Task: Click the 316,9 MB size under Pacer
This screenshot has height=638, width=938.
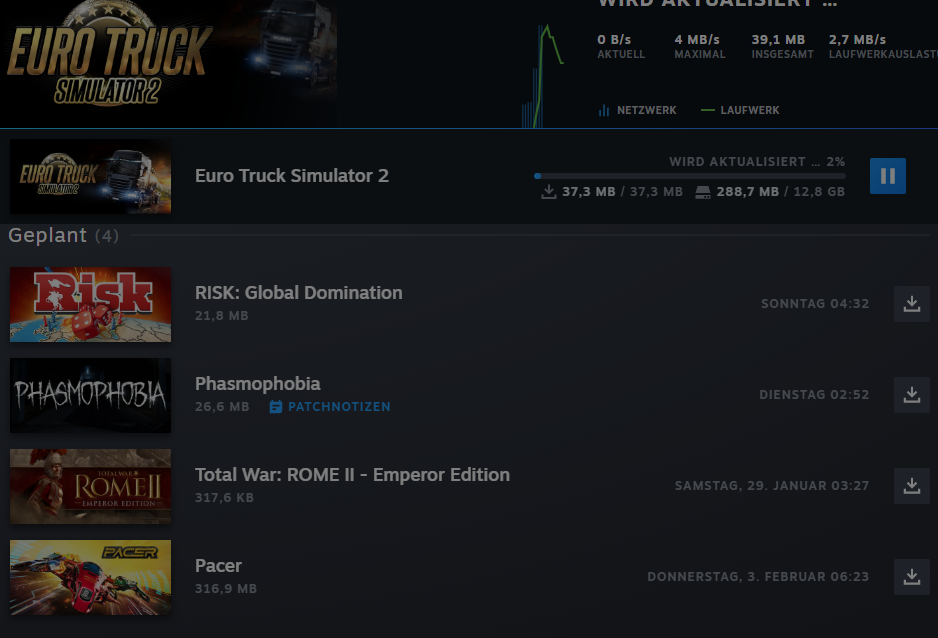Action: point(226,588)
